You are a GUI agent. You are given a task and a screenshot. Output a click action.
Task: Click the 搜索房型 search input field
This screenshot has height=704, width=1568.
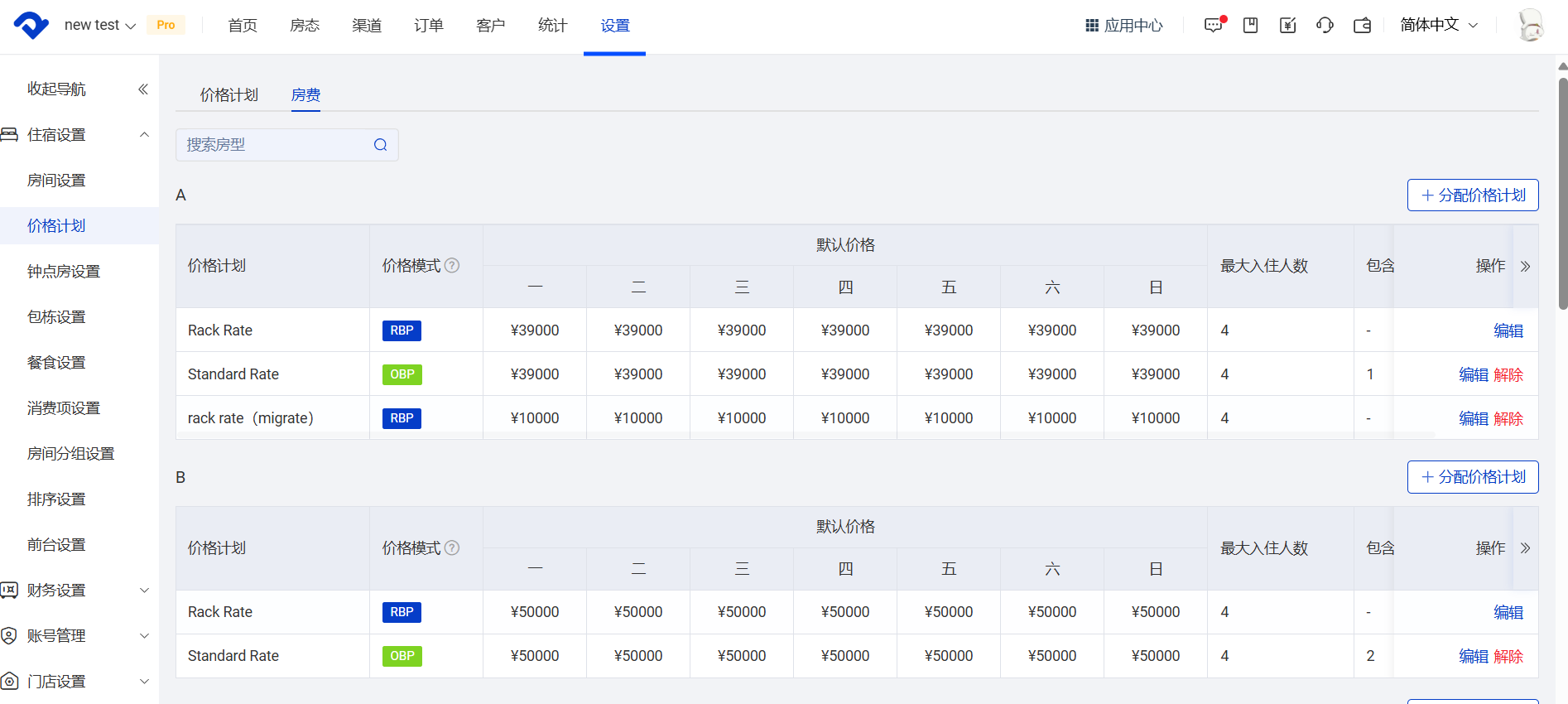click(x=273, y=145)
